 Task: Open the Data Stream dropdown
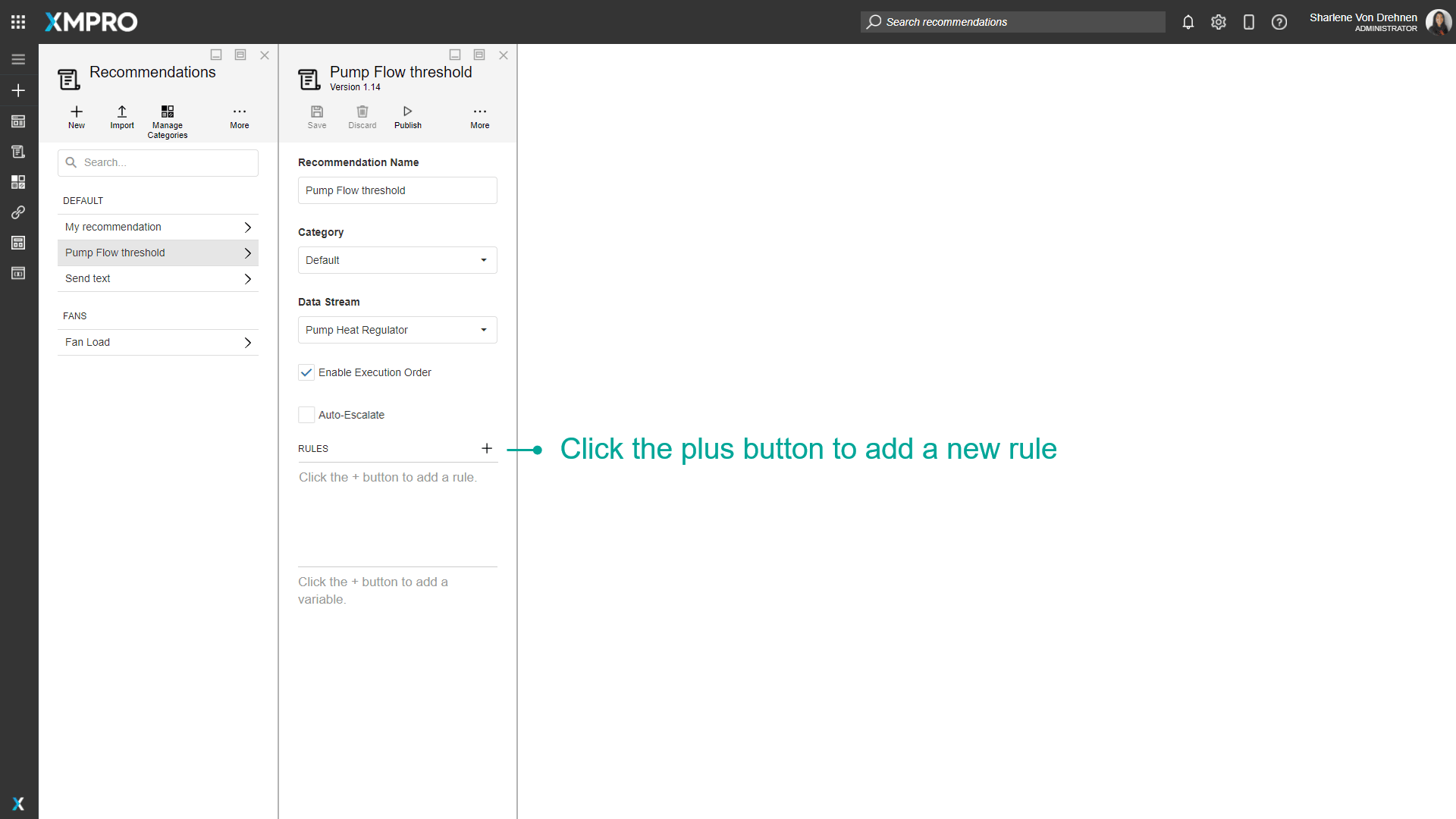click(397, 330)
